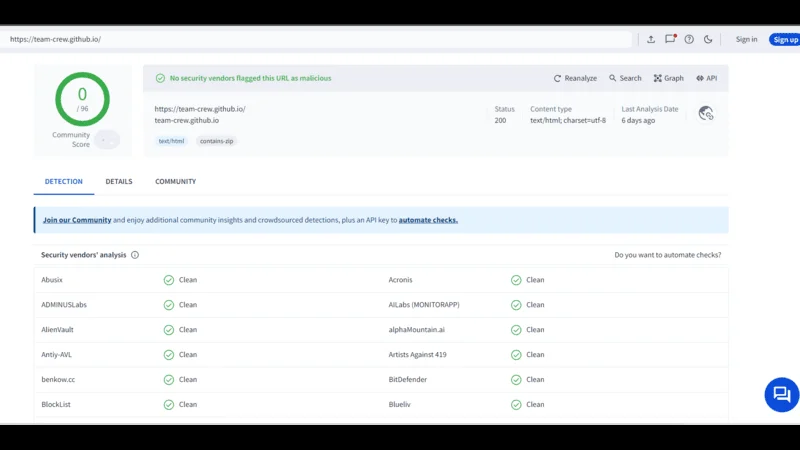Open the live chat bubble icon

pyautogui.click(x=781, y=394)
